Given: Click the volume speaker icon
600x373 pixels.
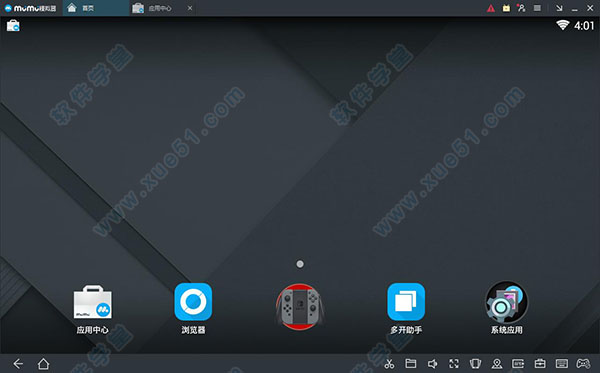Looking at the screenshot, I should pyautogui.click(x=432, y=363).
